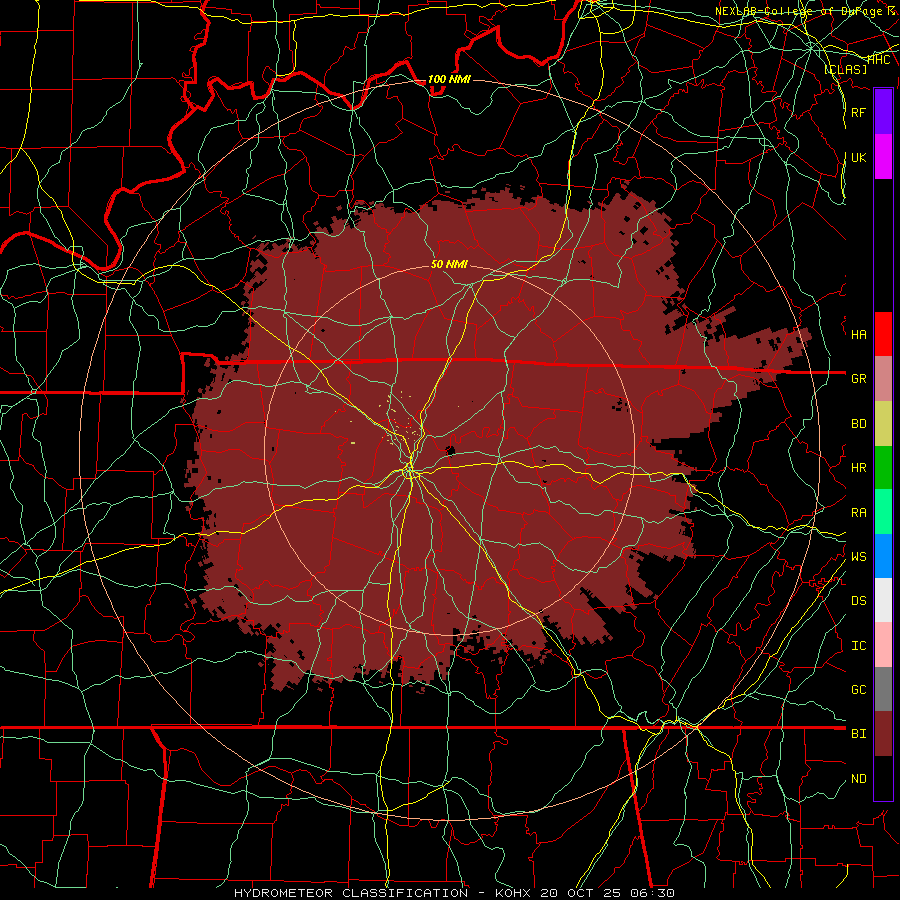The width and height of the screenshot is (900, 900).
Task: Click the BD yellow legend color block
Action: (883, 424)
